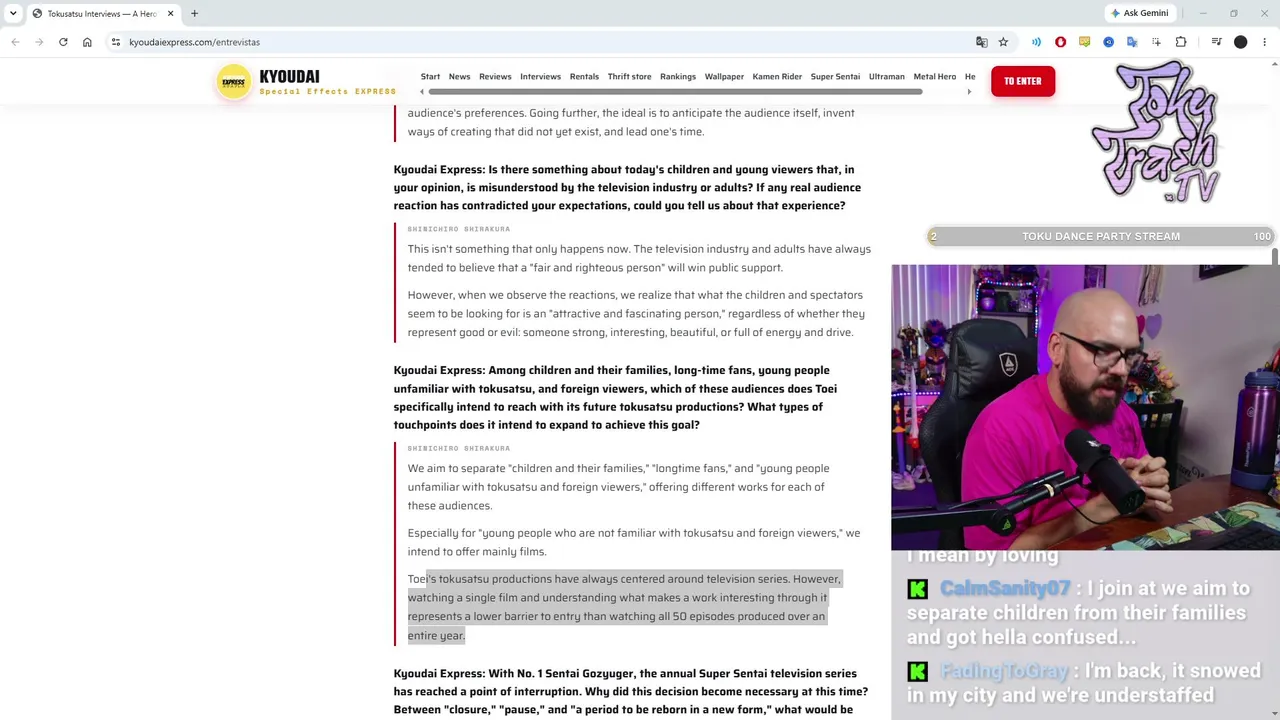Open the yellow sticky note extension
This screenshot has width=1280, height=720.
(x=1084, y=42)
